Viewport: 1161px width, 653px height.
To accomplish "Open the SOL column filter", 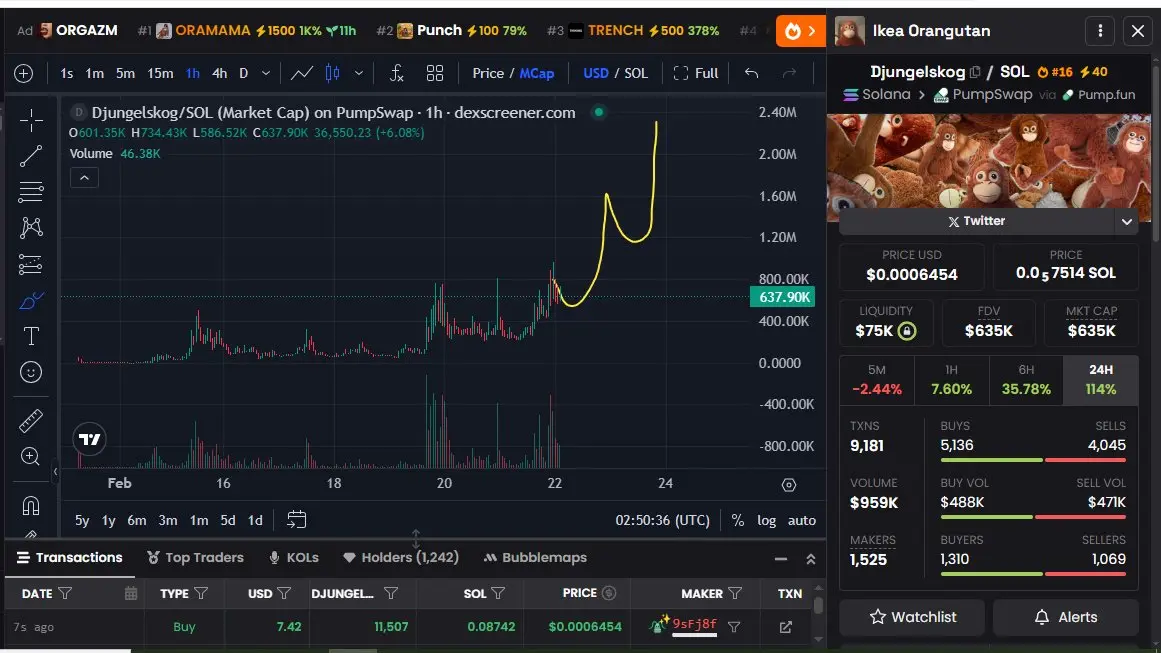I will [498, 594].
